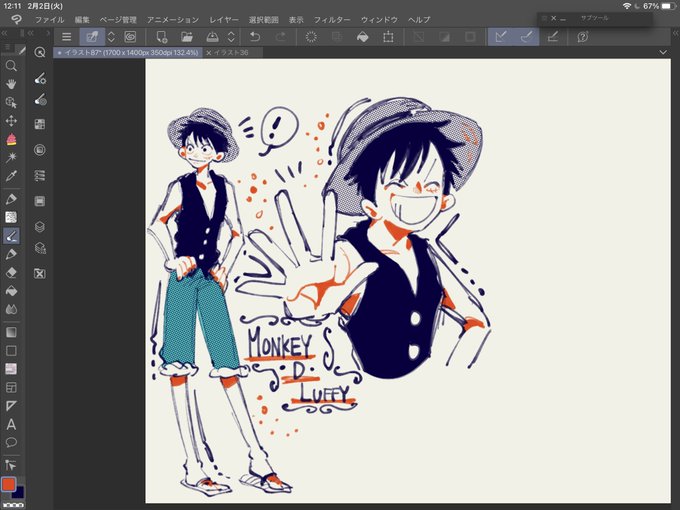This screenshot has height=510, width=680.
Task: Click the Scale/Rotate transform icon
Action: click(x=388, y=37)
